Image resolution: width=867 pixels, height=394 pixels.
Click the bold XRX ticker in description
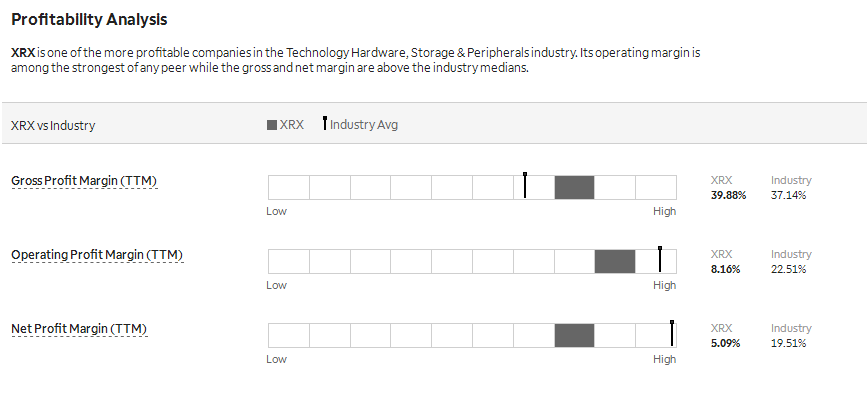pyautogui.click(x=23, y=53)
